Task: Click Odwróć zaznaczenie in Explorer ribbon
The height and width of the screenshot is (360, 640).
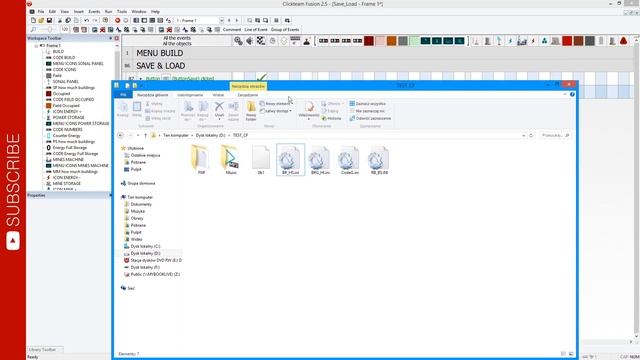Action: [x=370, y=118]
